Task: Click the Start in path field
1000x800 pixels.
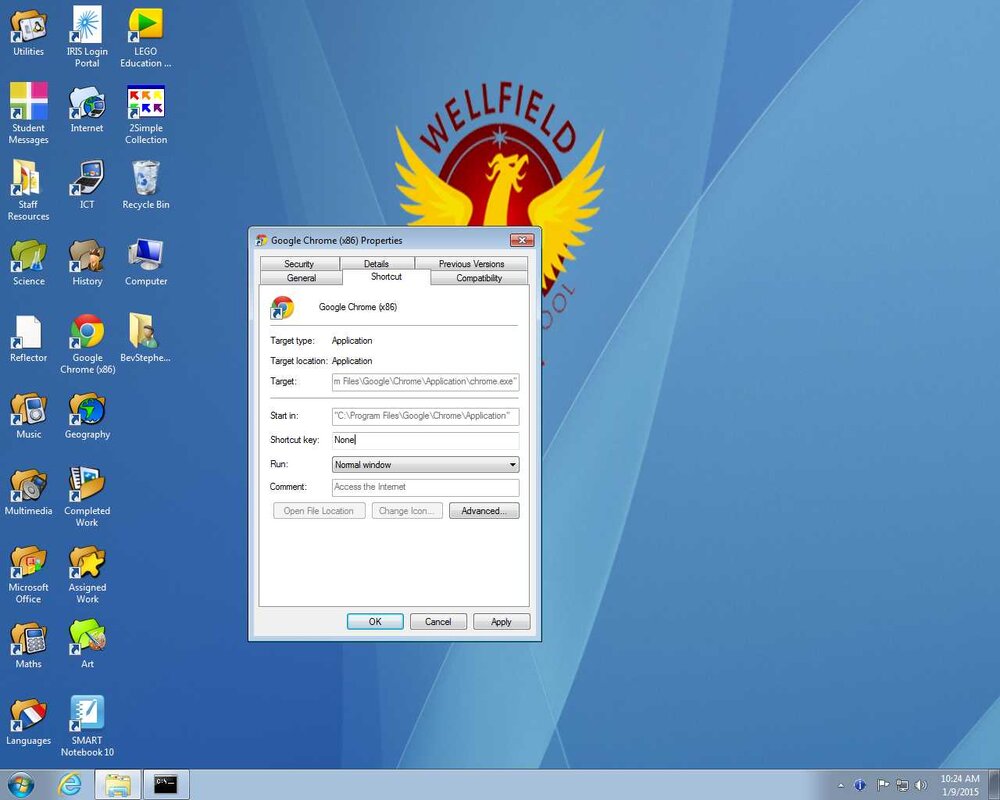Action: (425, 416)
